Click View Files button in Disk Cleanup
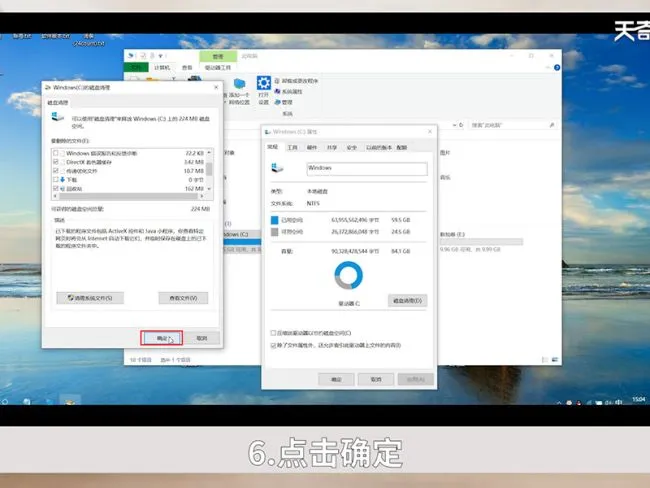This screenshot has height=488, width=650. tap(183, 298)
